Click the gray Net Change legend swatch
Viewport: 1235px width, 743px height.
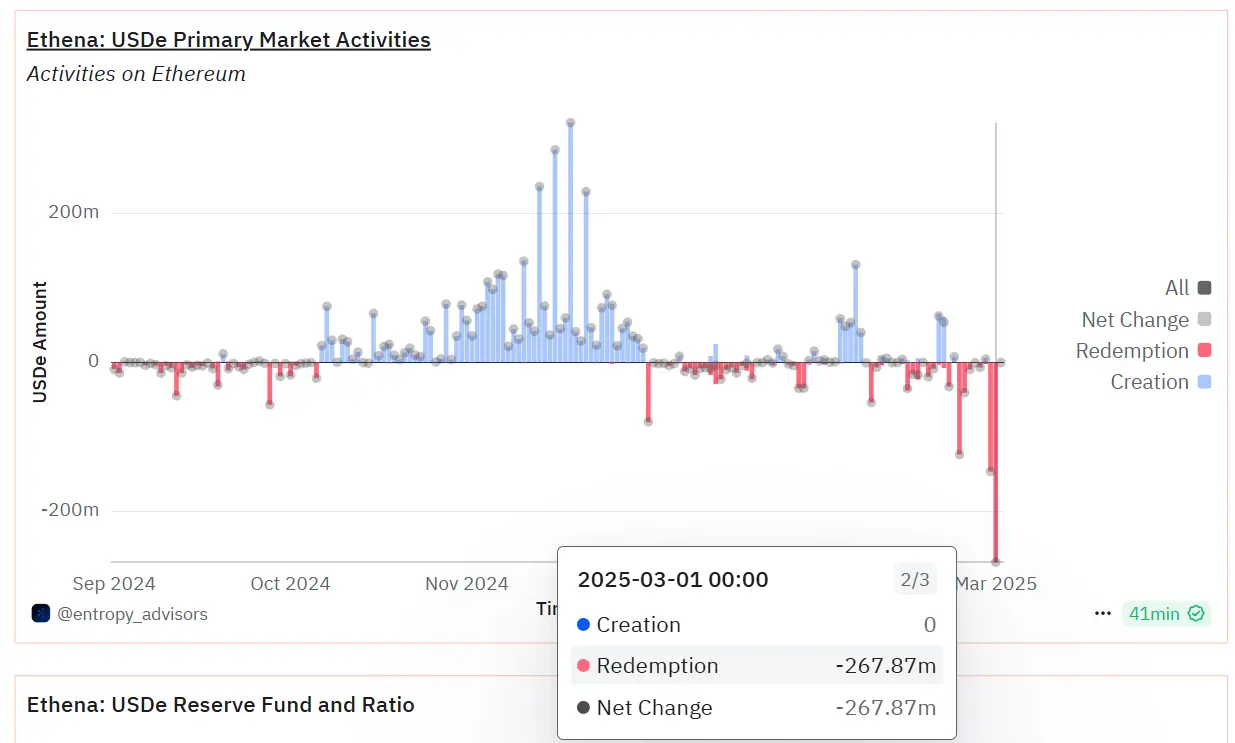click(x=1204, y=320)
